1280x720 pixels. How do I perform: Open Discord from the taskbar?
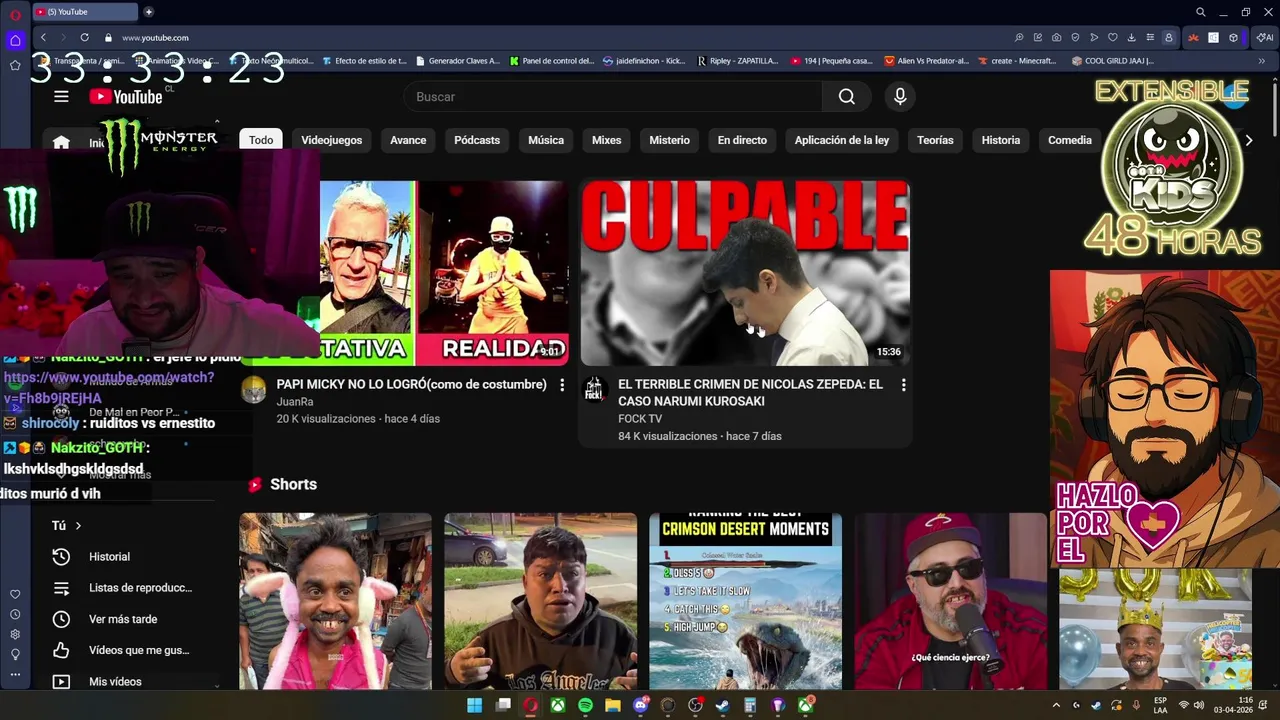[641, 705]
